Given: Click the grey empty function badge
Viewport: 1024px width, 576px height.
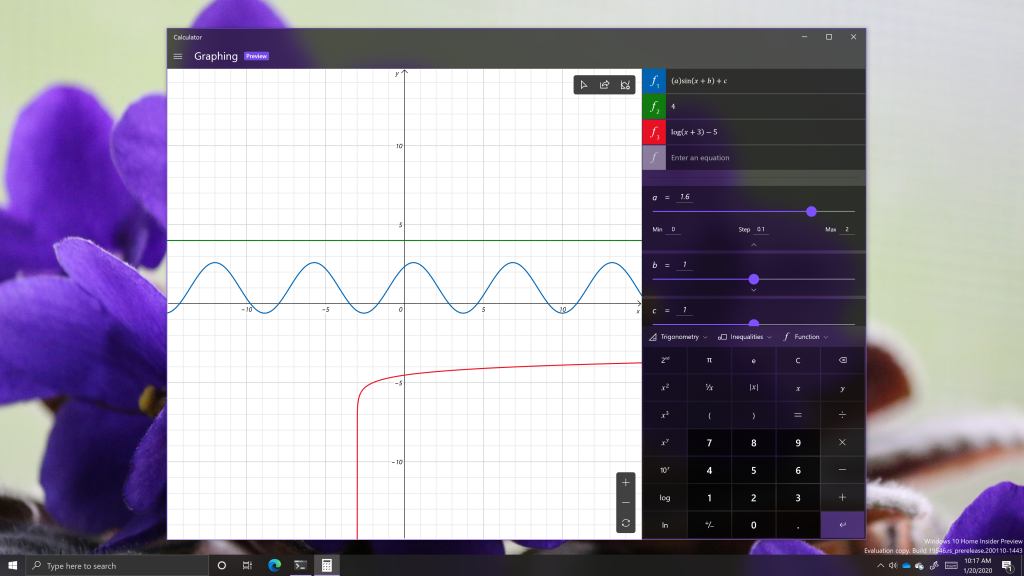Looking at the screenshot, I should coord(654,157).
